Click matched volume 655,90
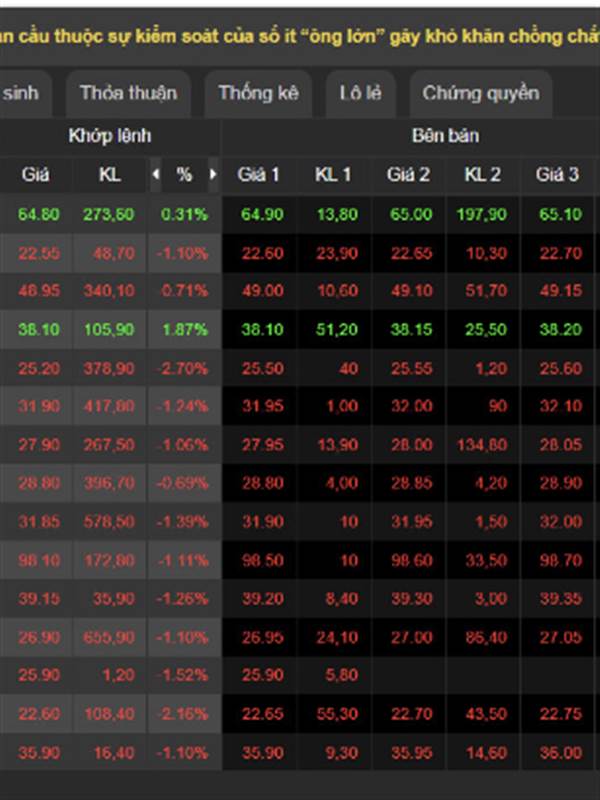Image resolution: width=600 pixels, height=800 pixels. [x=109, y=637]
